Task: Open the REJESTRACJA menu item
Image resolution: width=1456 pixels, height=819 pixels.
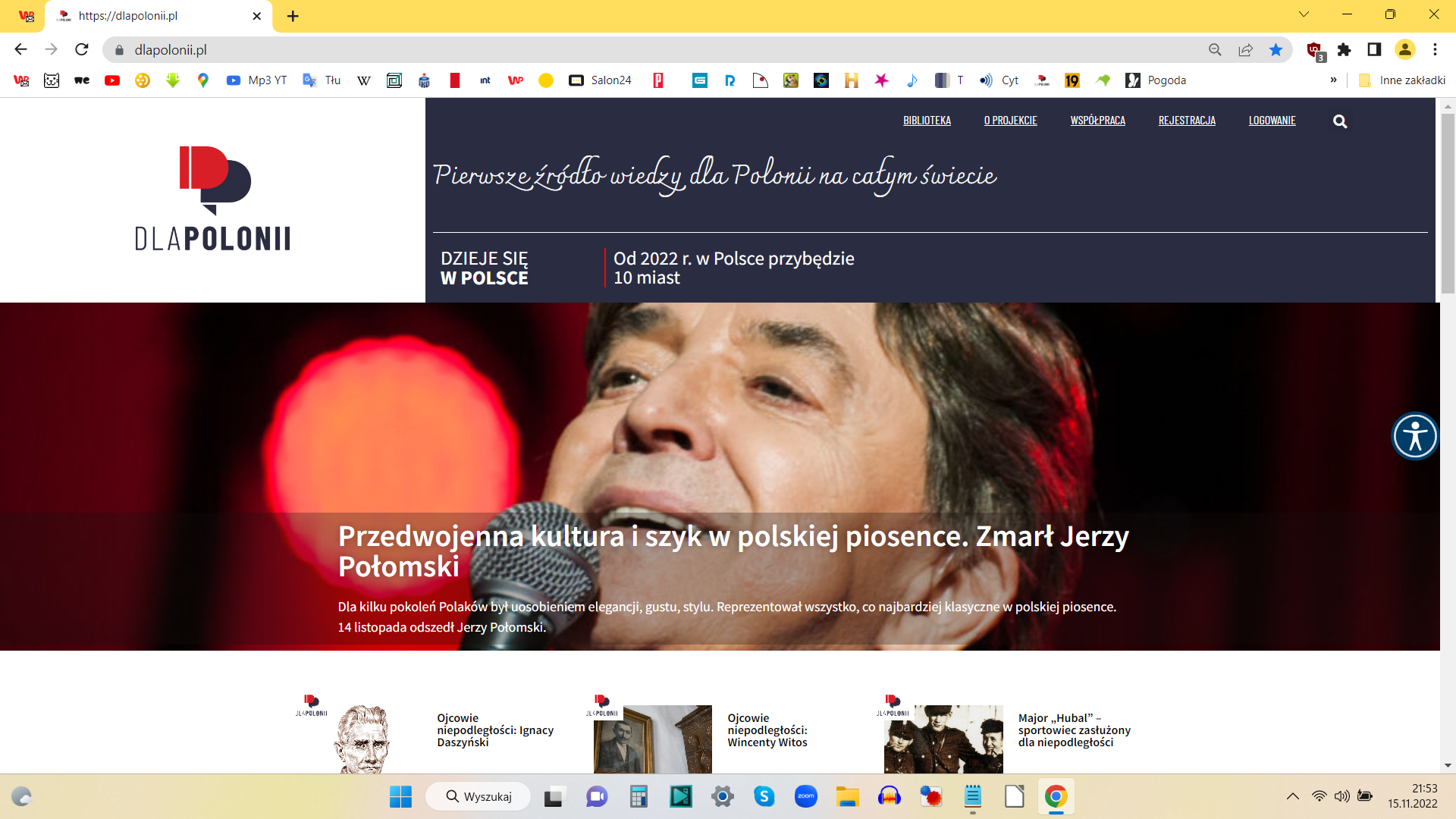Action: 1187,121
